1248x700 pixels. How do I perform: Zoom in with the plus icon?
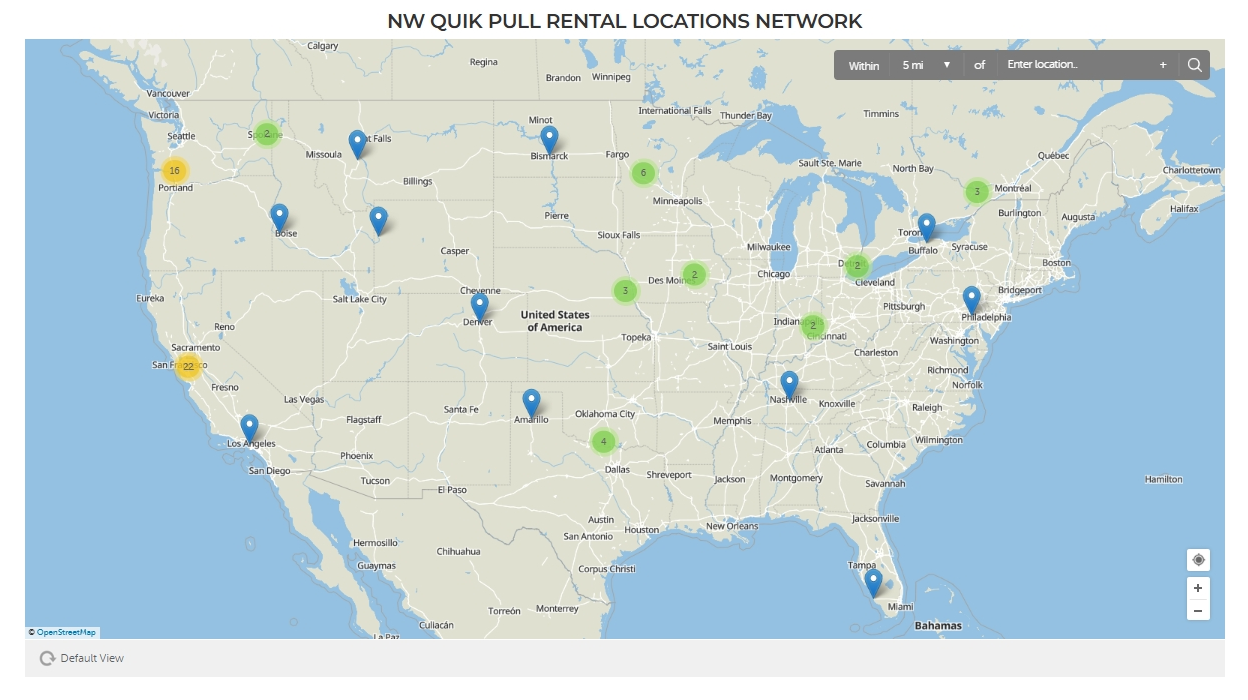pyautogui.click(x=1198, y=587)
